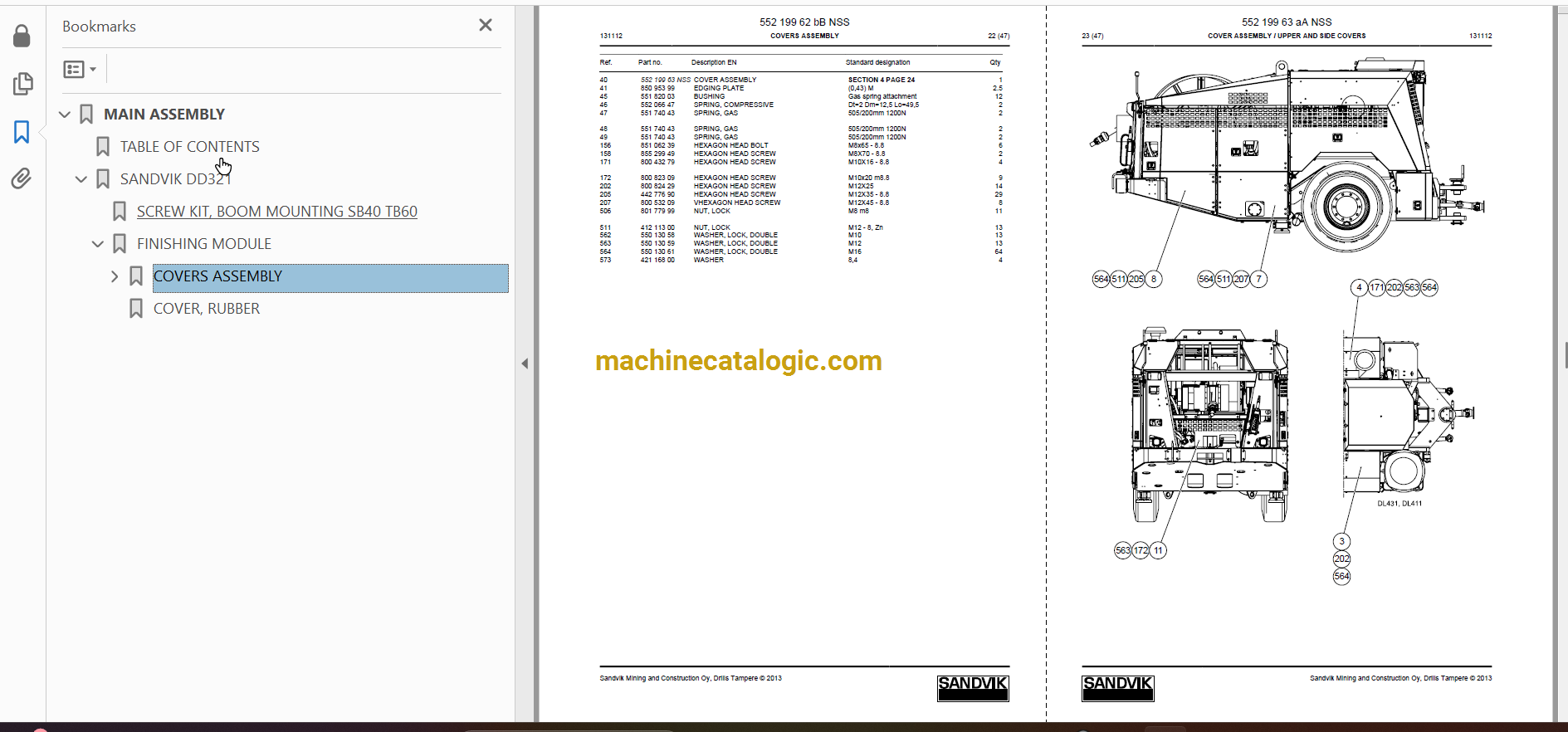Click 'VHEXAGON HEAD SCREW' description
Screen dimensions: 1568x732
pos(737,203)
